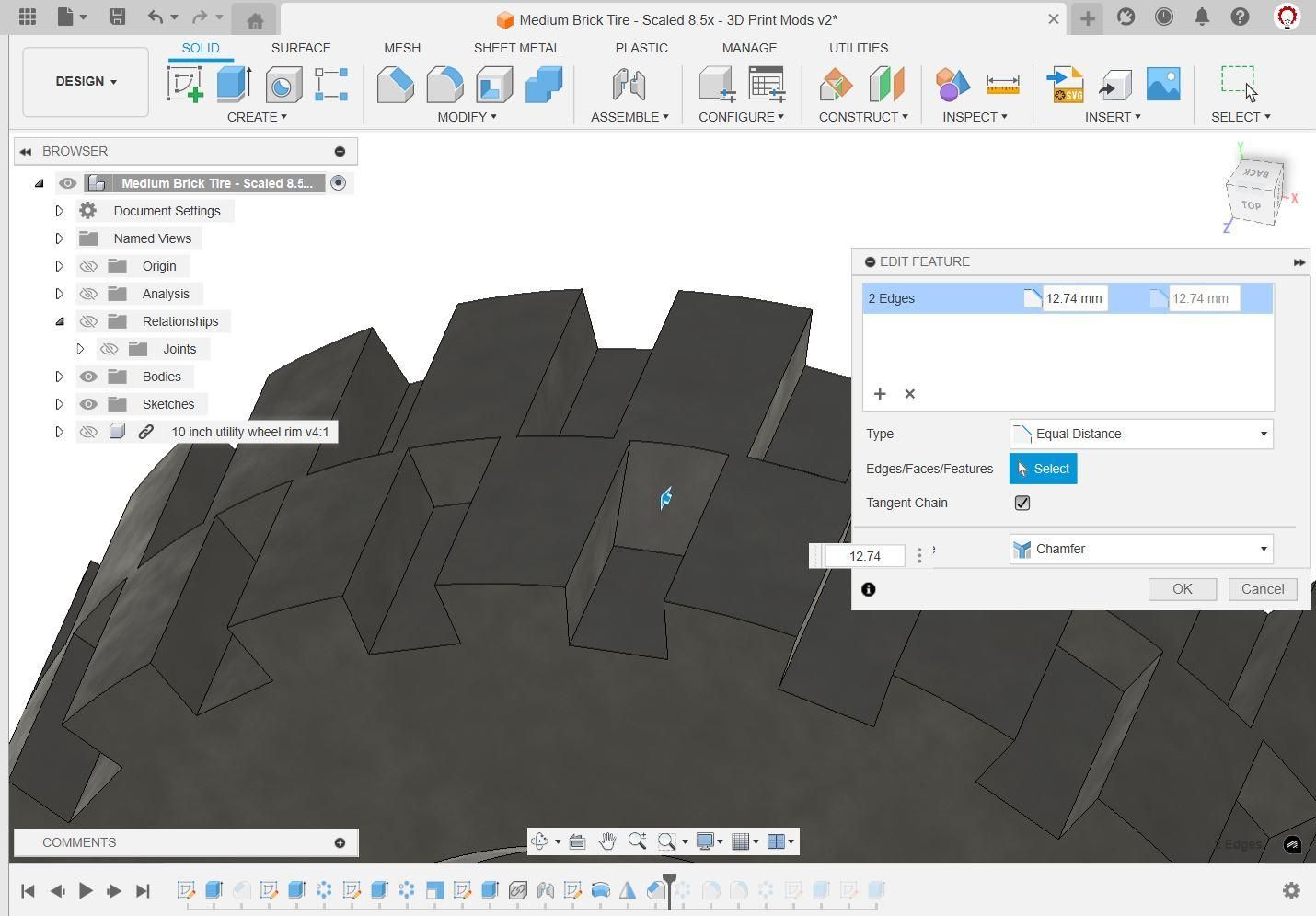Toggle visibility of Joints folder
The image size is (1316, 916).
[110, 349]
